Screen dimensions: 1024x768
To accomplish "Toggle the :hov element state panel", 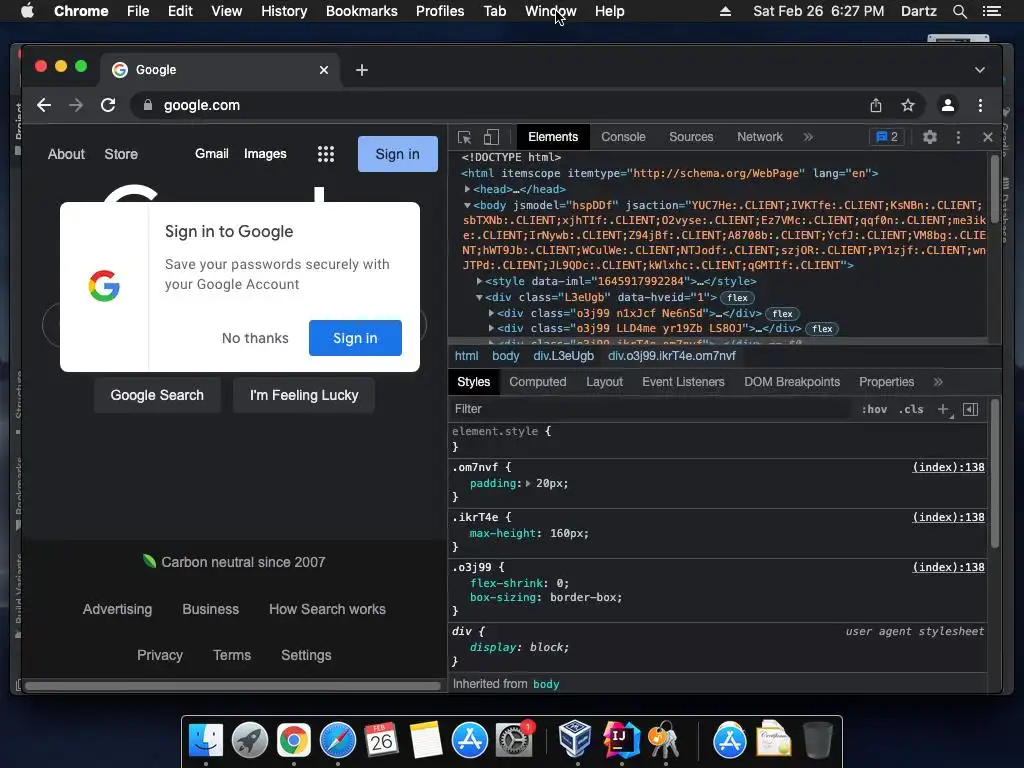I will click(x=874, y=409).
